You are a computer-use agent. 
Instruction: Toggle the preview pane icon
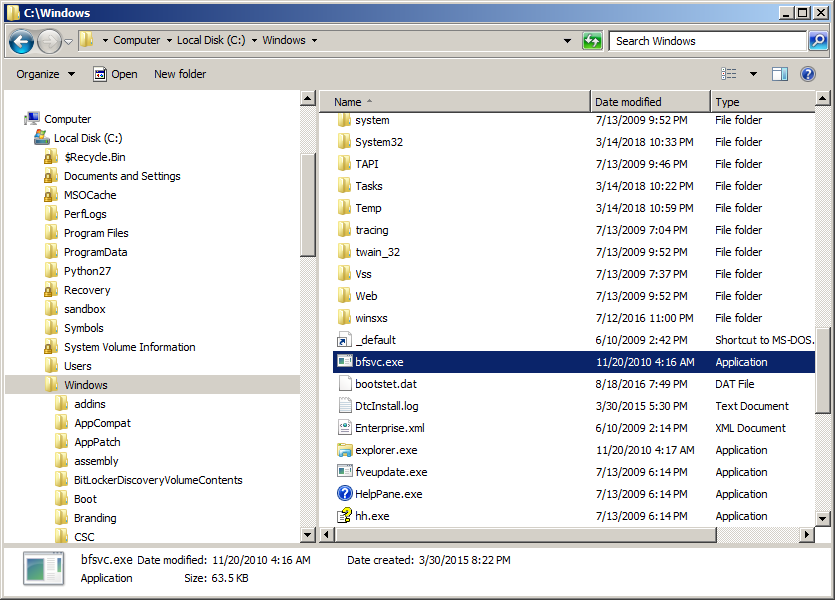[780, 74]
